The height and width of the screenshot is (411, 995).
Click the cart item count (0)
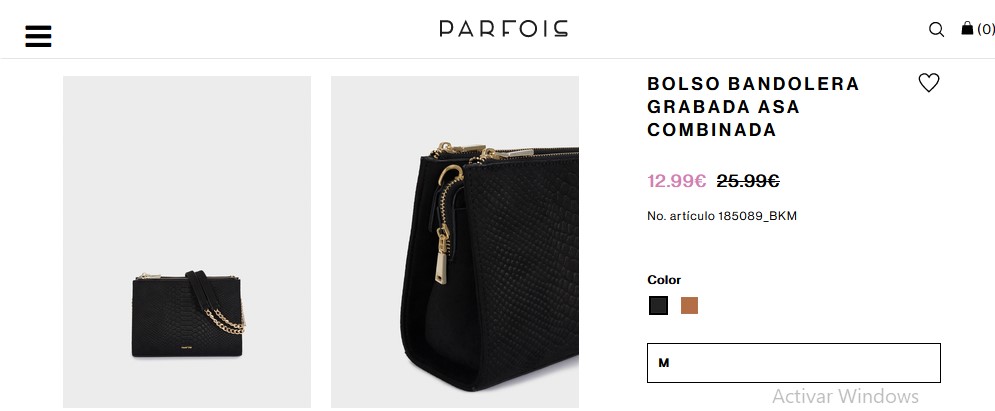[985, 30]
